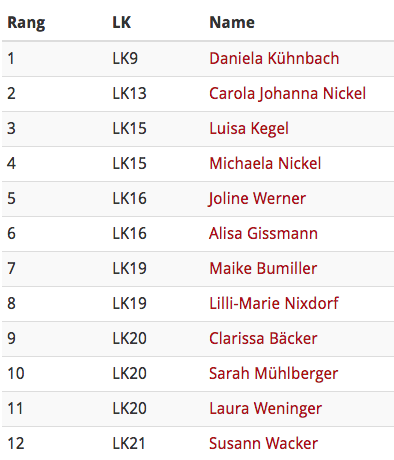This screenshot has width=394, height=460.
Task: Open Carola Johanna Nickel link
Action: [x=287, y=93]
